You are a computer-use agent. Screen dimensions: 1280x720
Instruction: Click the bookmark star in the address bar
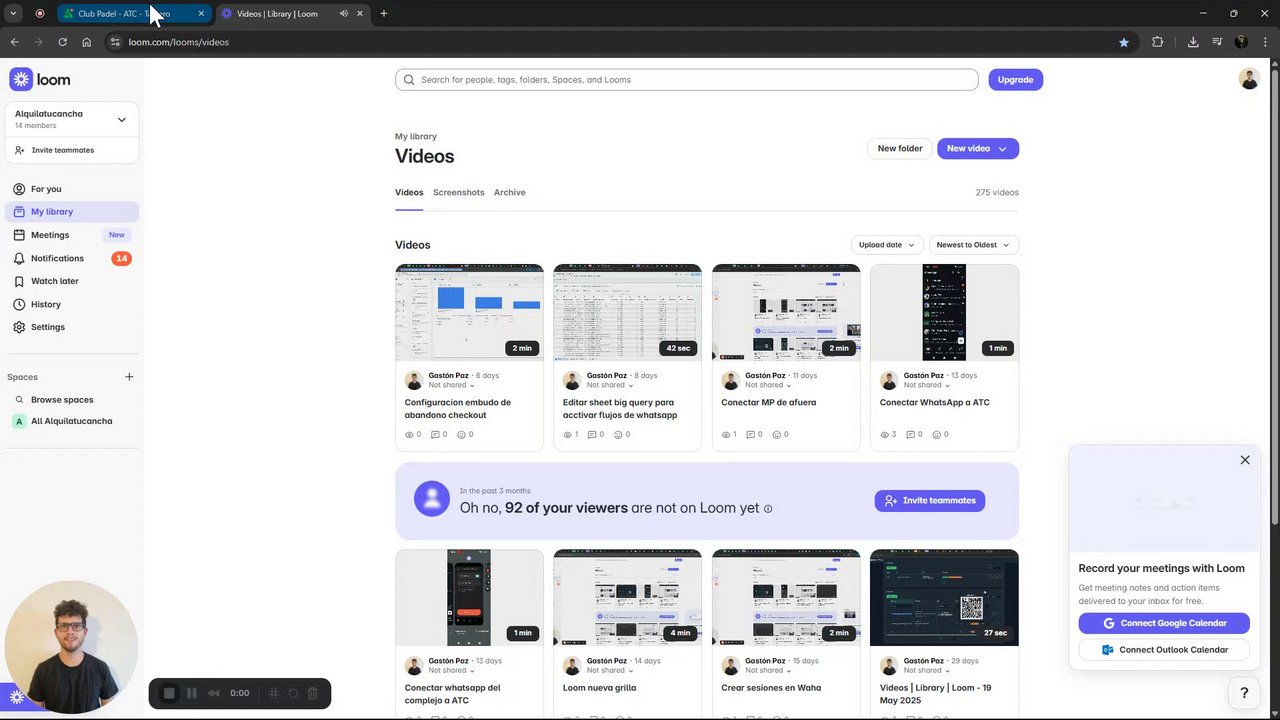point(1124,42)
